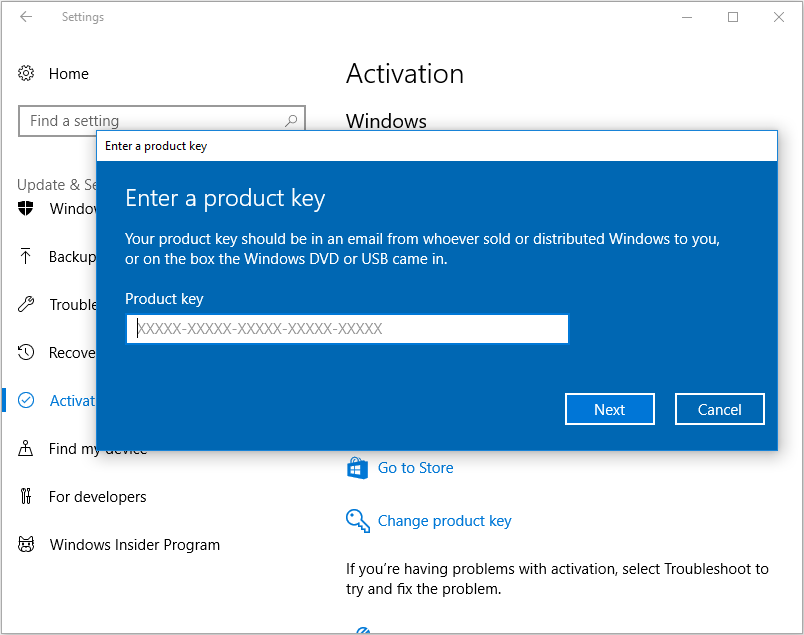This screenshot has height=635, width=804.
Task: Select the Home sidebar entry
Action: [x=68, y=73]
